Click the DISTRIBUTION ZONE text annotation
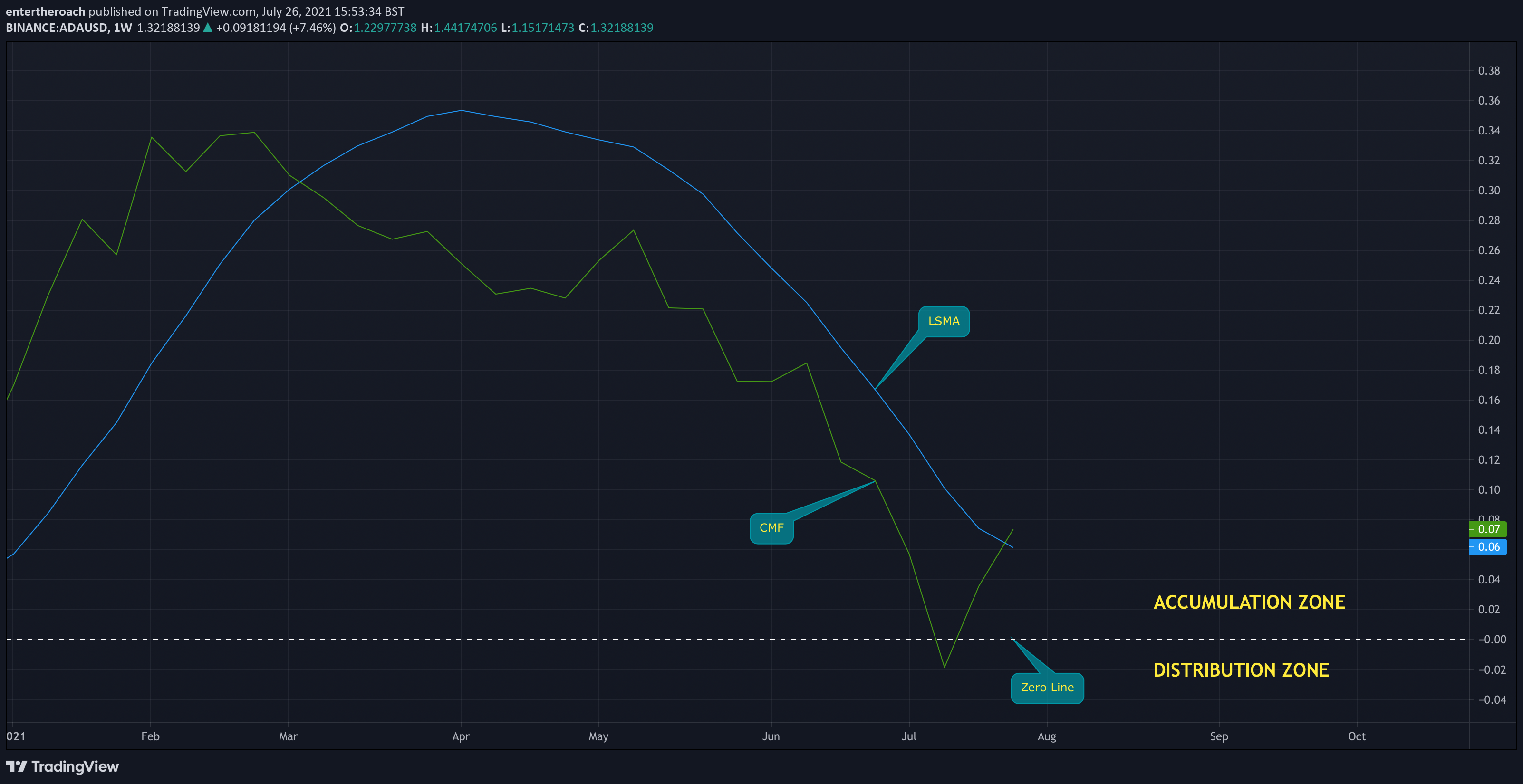The height and width of the screenshot is (784, 1523). tap(1241, 670)
